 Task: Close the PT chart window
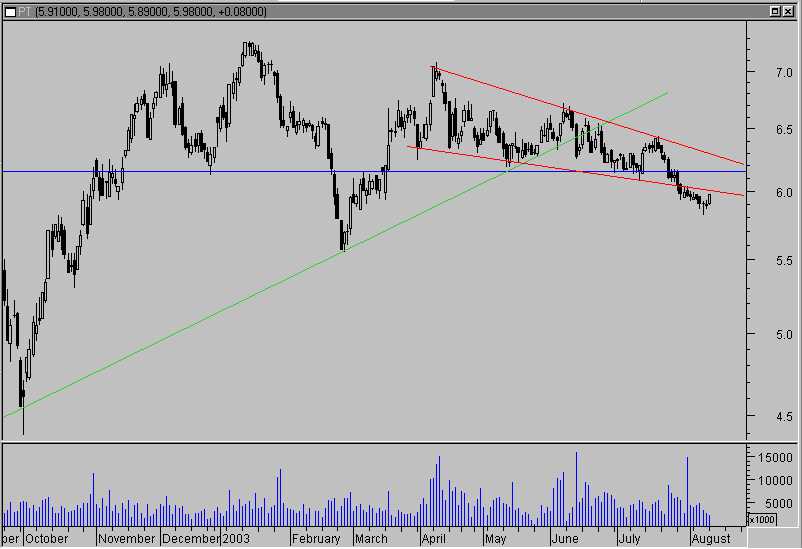coord(788,11)
